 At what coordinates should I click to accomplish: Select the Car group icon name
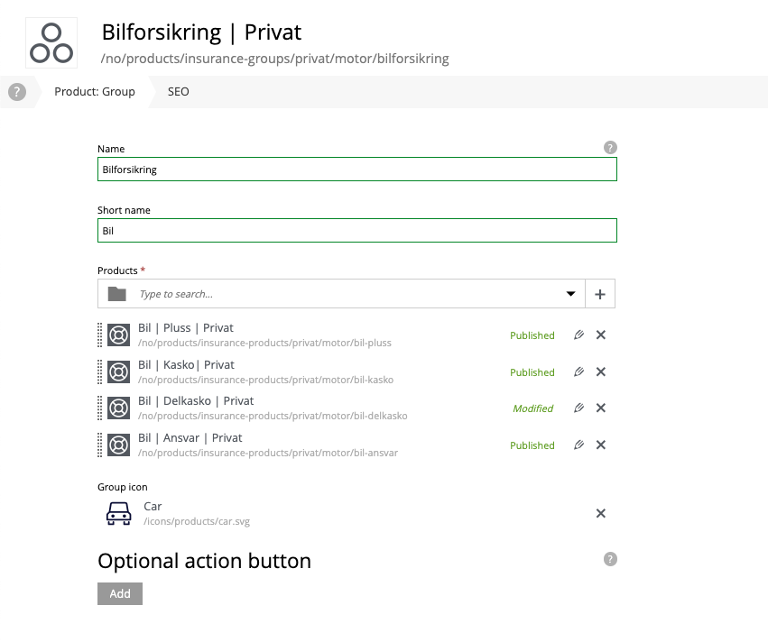point(153,506)
